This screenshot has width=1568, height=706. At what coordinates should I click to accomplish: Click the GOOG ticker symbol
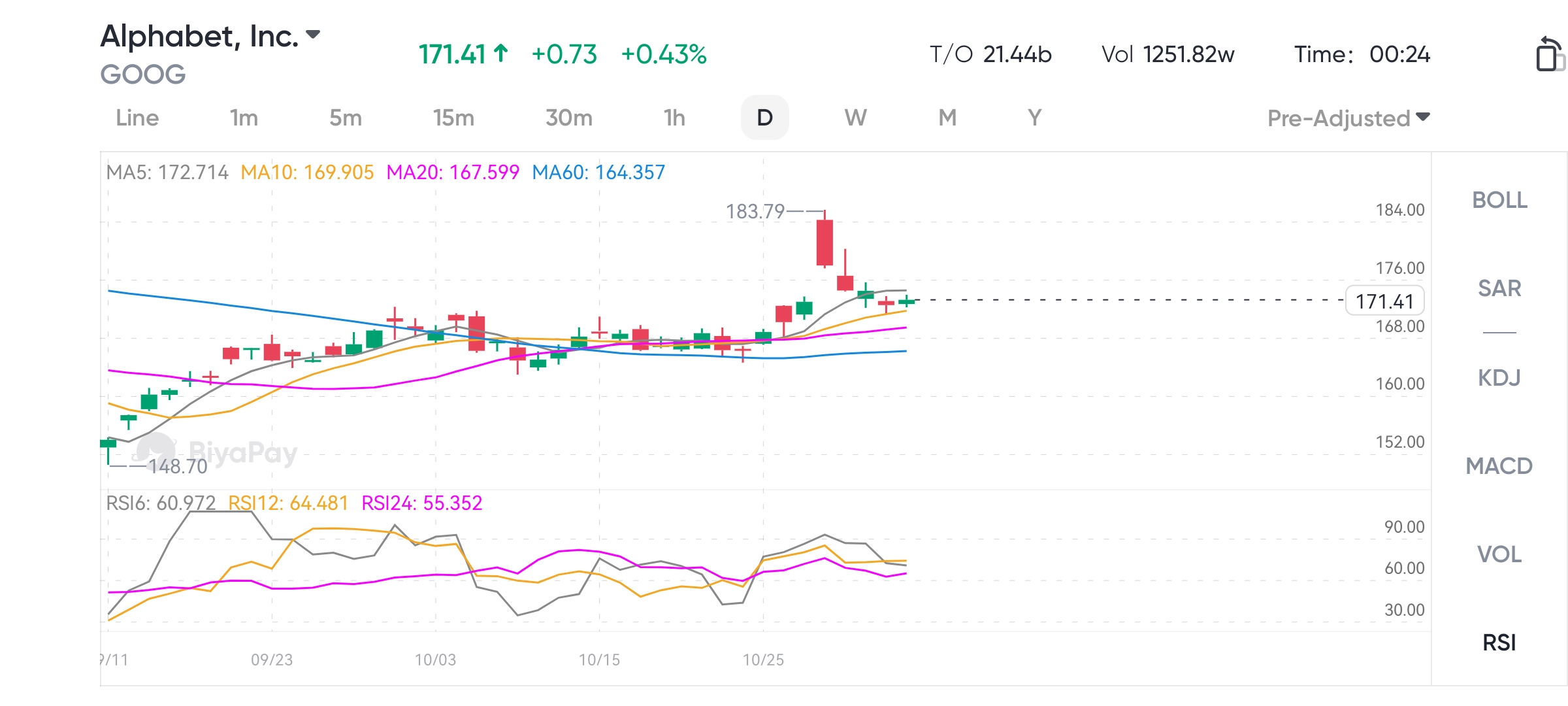point(143,75)
